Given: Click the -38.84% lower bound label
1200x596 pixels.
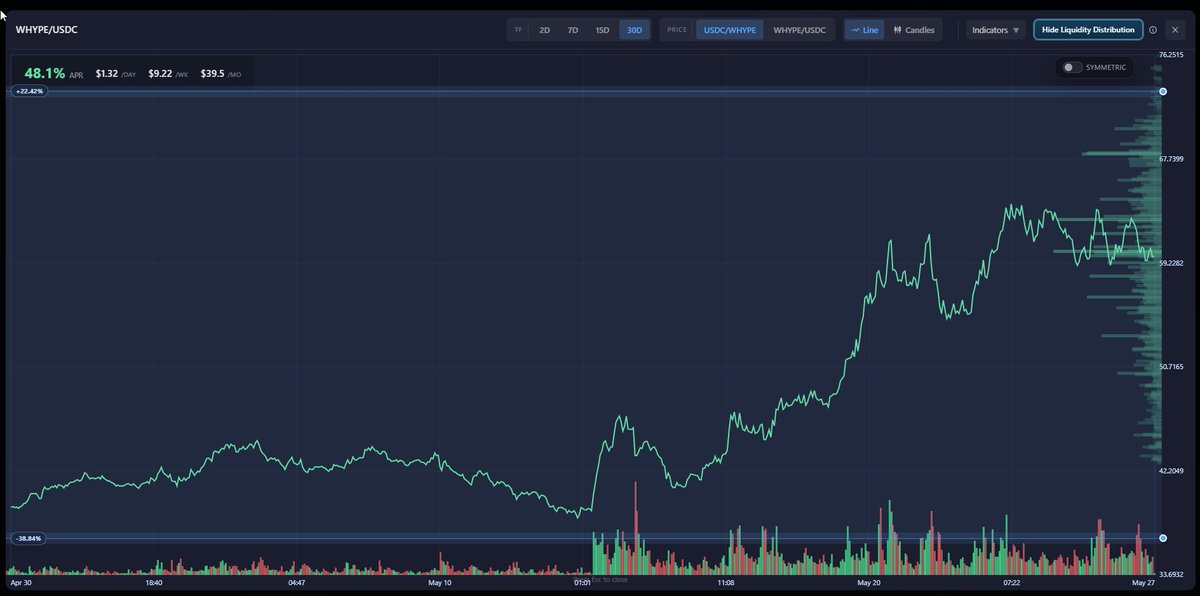Looking at the screenshot, I should (29, 538).
